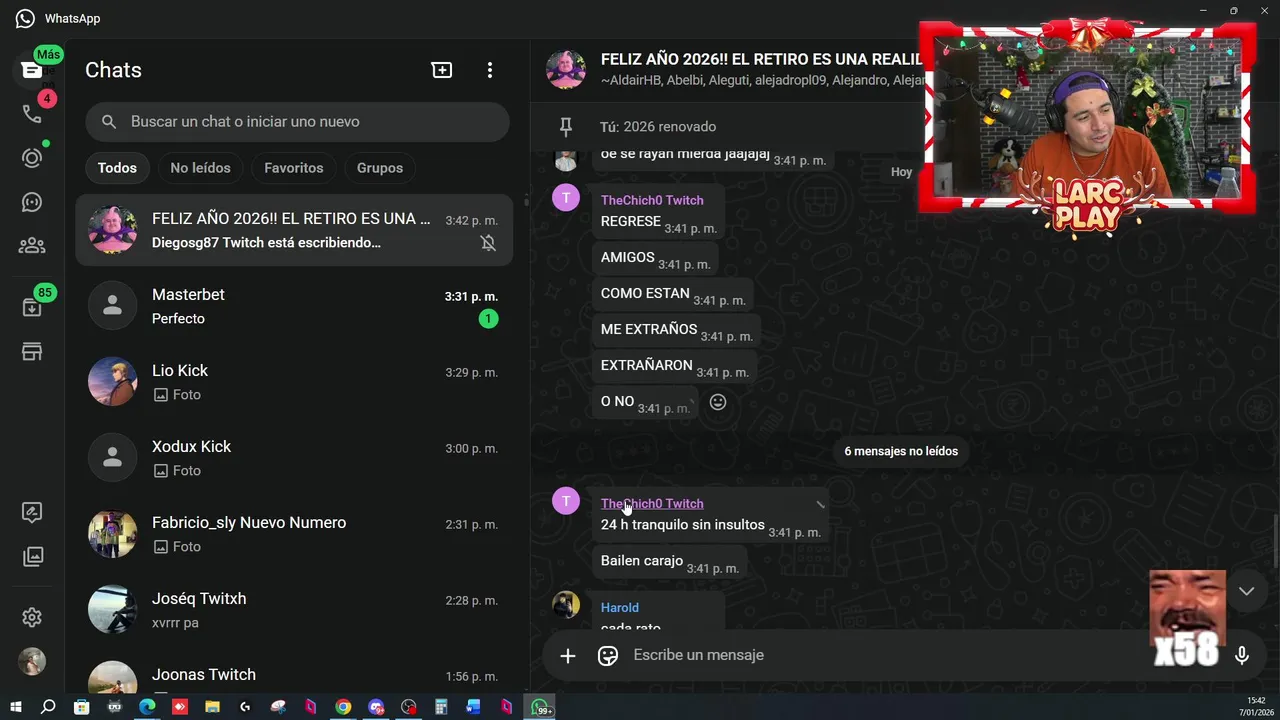Open Harold's avatar in chat
Viewport: 1280px width, 720px height.
point(566,605)
